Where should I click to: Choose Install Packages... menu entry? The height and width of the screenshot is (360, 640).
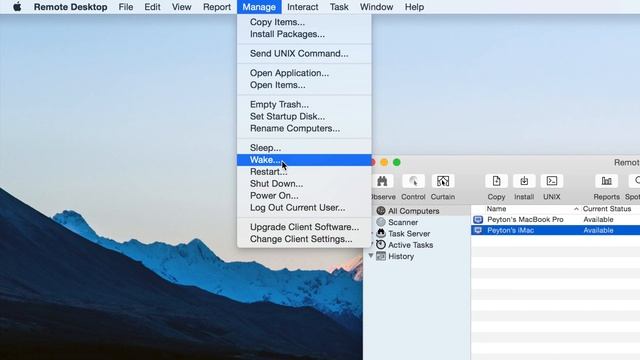[x=304, y=34]
